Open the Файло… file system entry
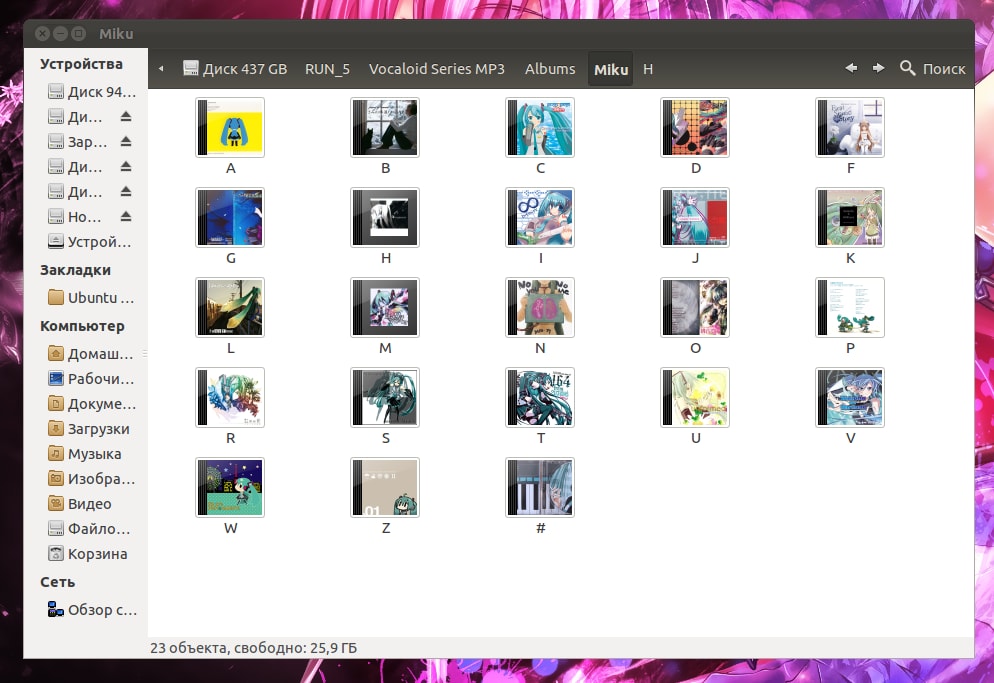 coord(89,528)
